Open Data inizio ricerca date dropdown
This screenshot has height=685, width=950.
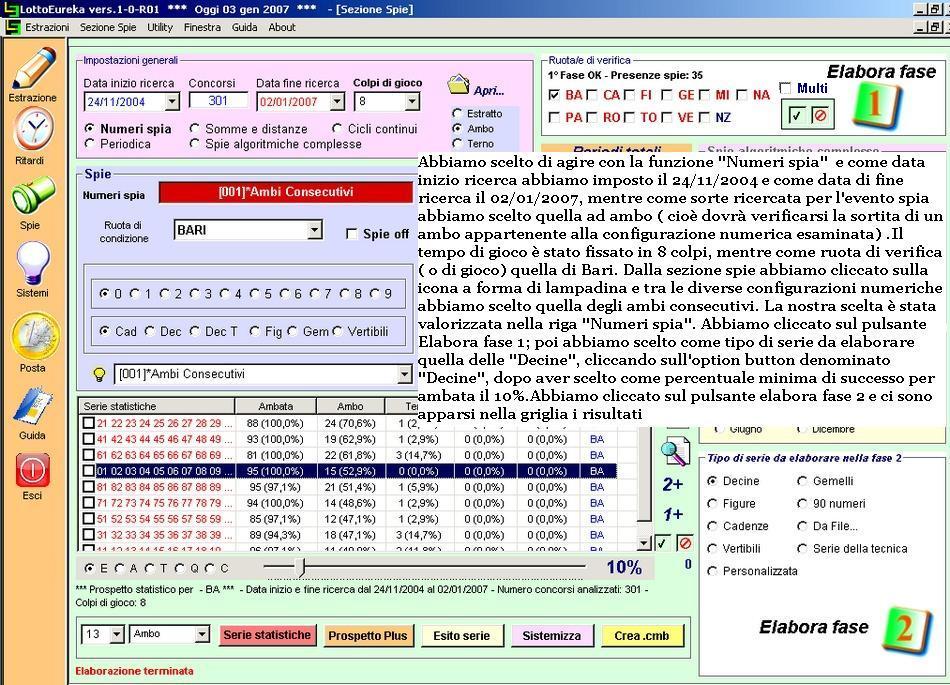point(172,102)
